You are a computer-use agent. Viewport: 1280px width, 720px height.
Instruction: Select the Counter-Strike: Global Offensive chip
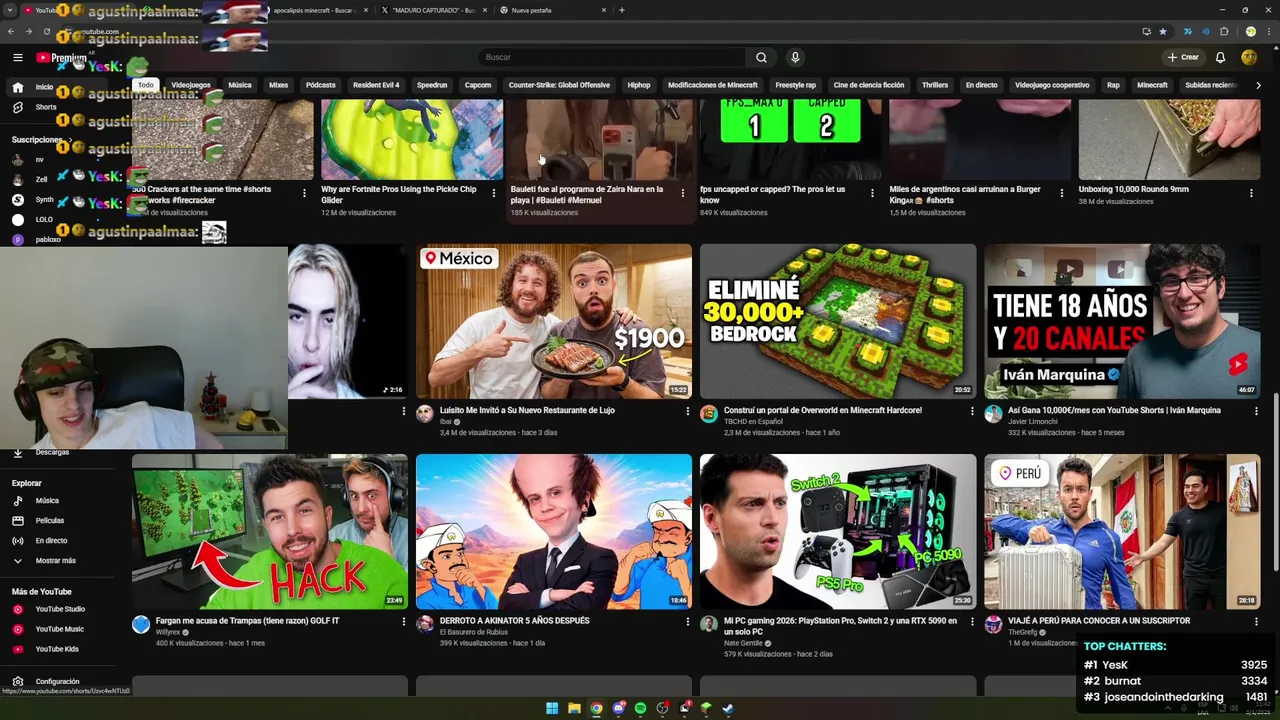pyautogui.click(x=559, y=85)
